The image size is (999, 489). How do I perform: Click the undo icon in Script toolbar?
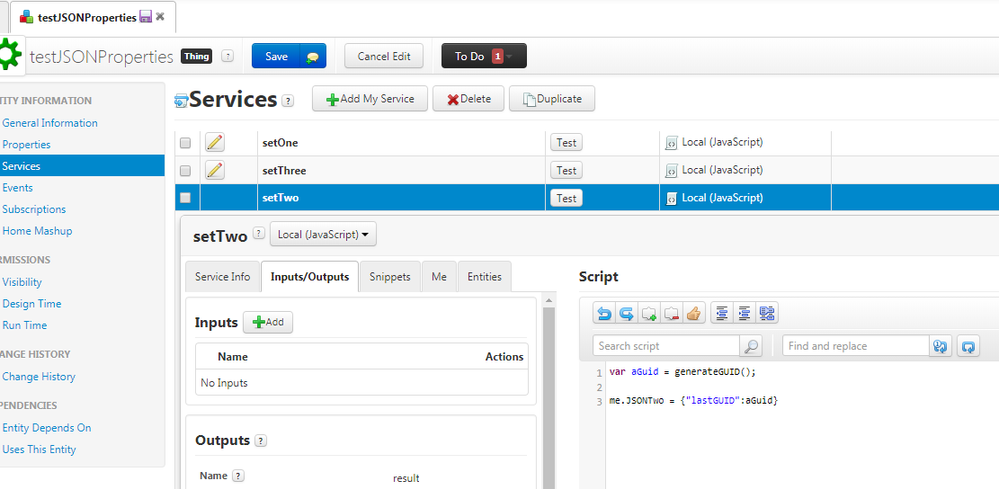point(604,314)
